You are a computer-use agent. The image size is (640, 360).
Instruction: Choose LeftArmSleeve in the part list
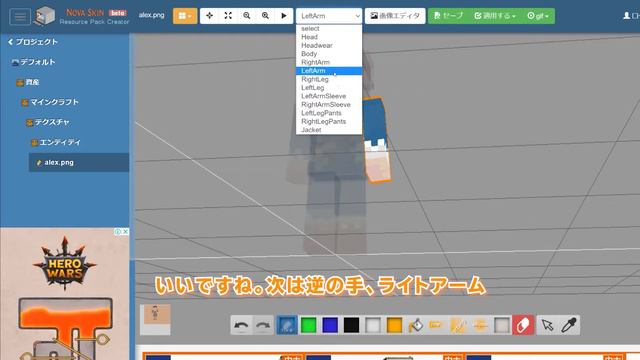329,96
